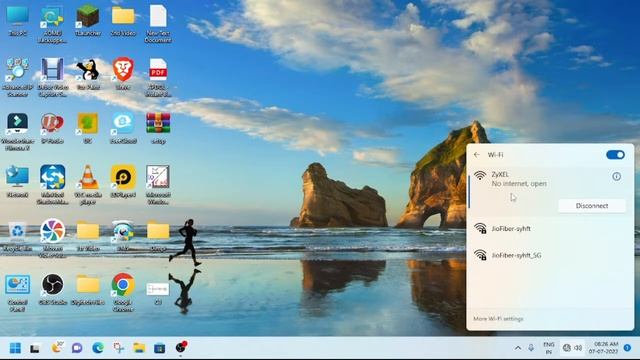The height and width of the screenshot is (360, 640).
Task: Turn off the Wi-Fi toggle switch
Action: 615,155
